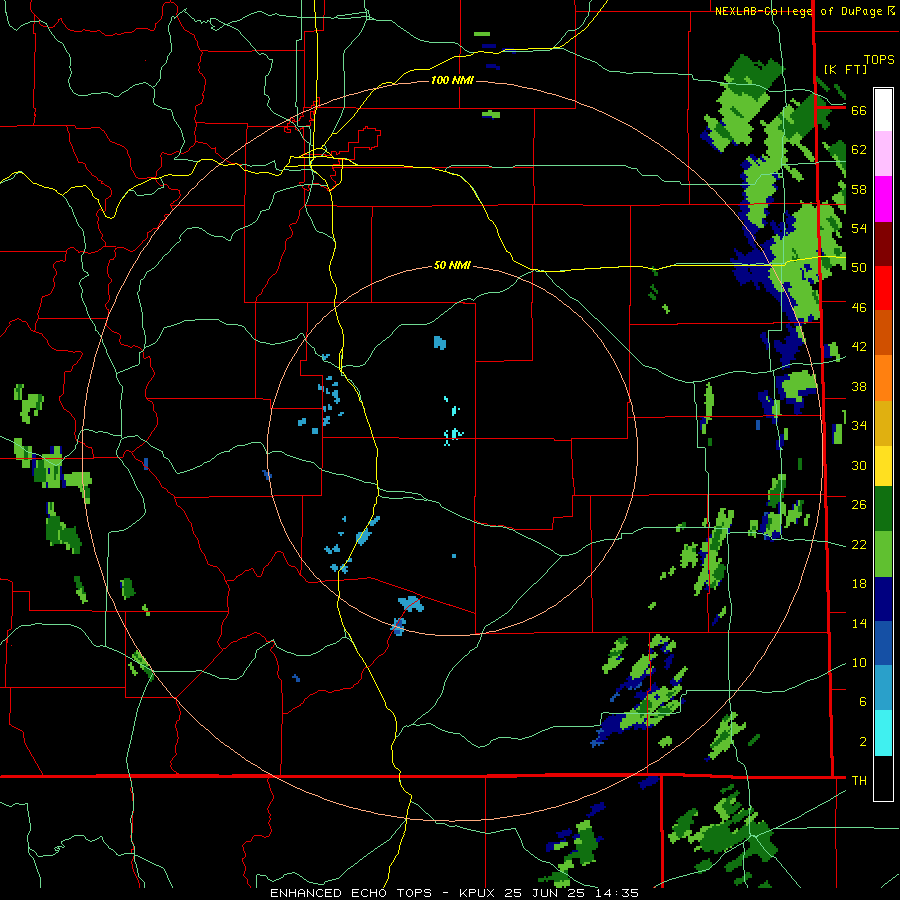Select the medium blue legend swatch

click(883, 643)
